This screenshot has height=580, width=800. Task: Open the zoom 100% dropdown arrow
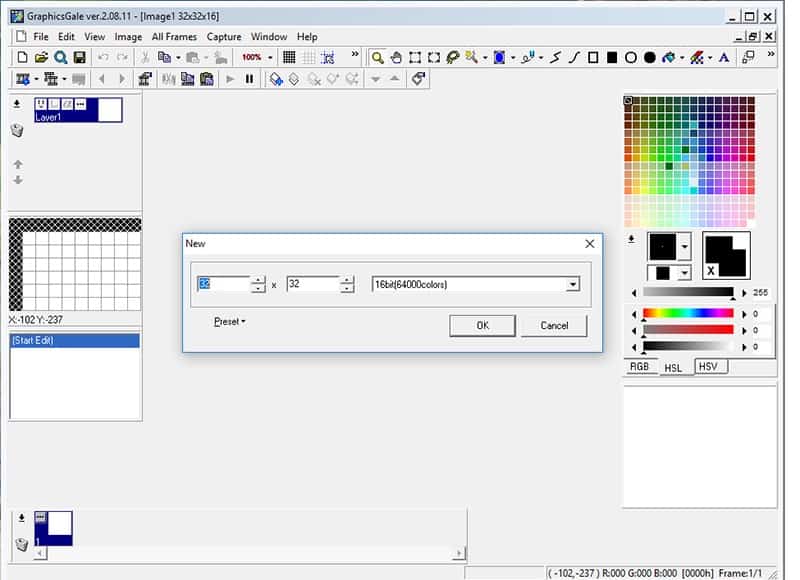pyautogui.click(x=270, y=58)
